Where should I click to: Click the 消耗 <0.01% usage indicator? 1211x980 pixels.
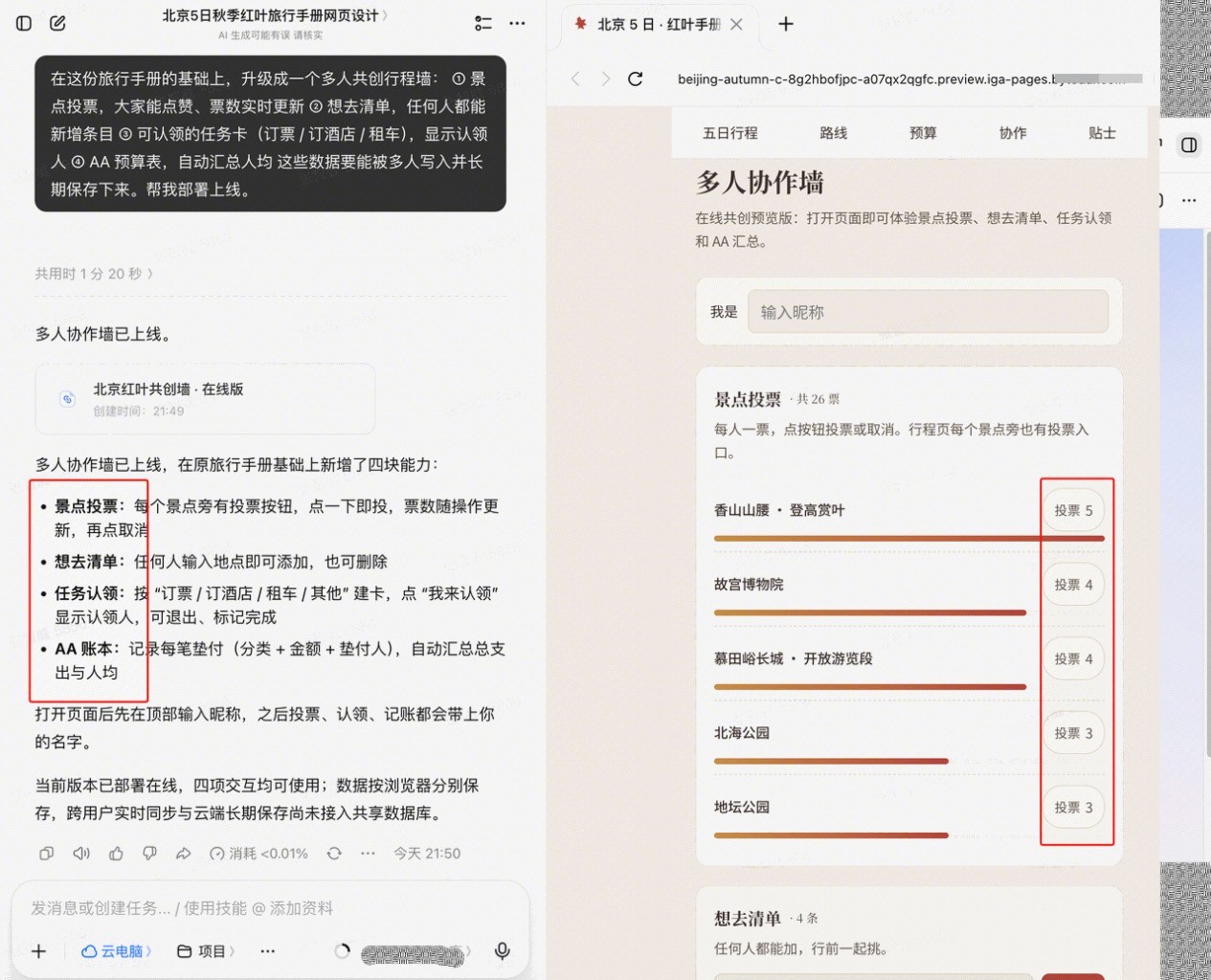[258, 853]
